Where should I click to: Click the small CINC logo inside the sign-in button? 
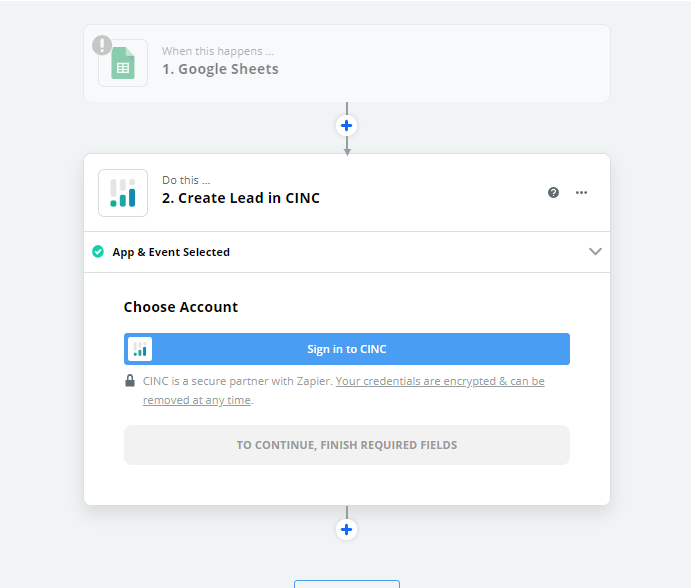(140, 349)
